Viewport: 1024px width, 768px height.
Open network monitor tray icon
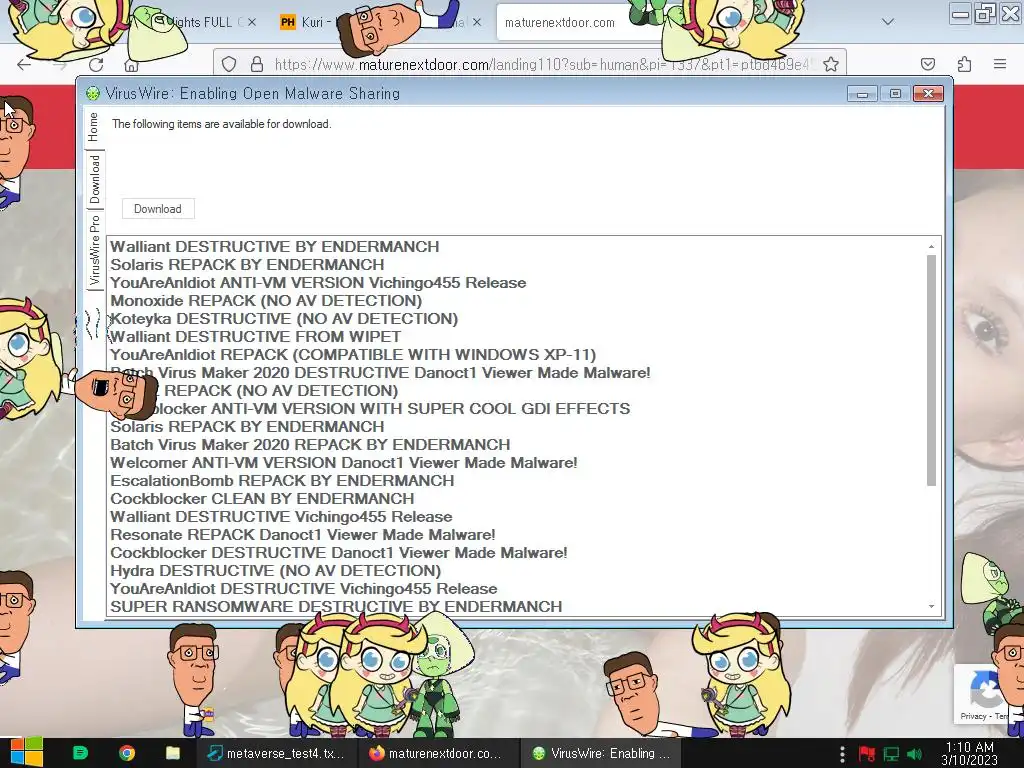pyautogui.click(x=891, y=754)
